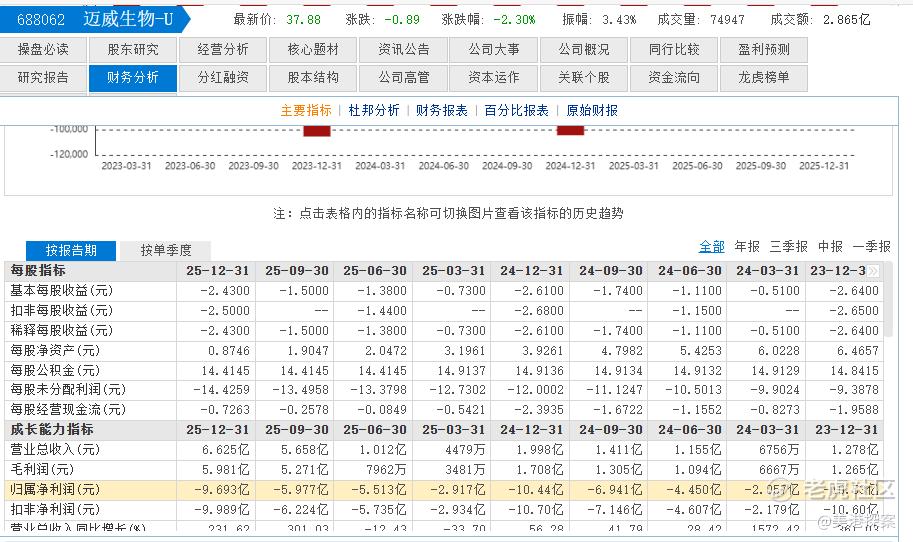Go to 财务报表 section link

(x=441, y=111)
